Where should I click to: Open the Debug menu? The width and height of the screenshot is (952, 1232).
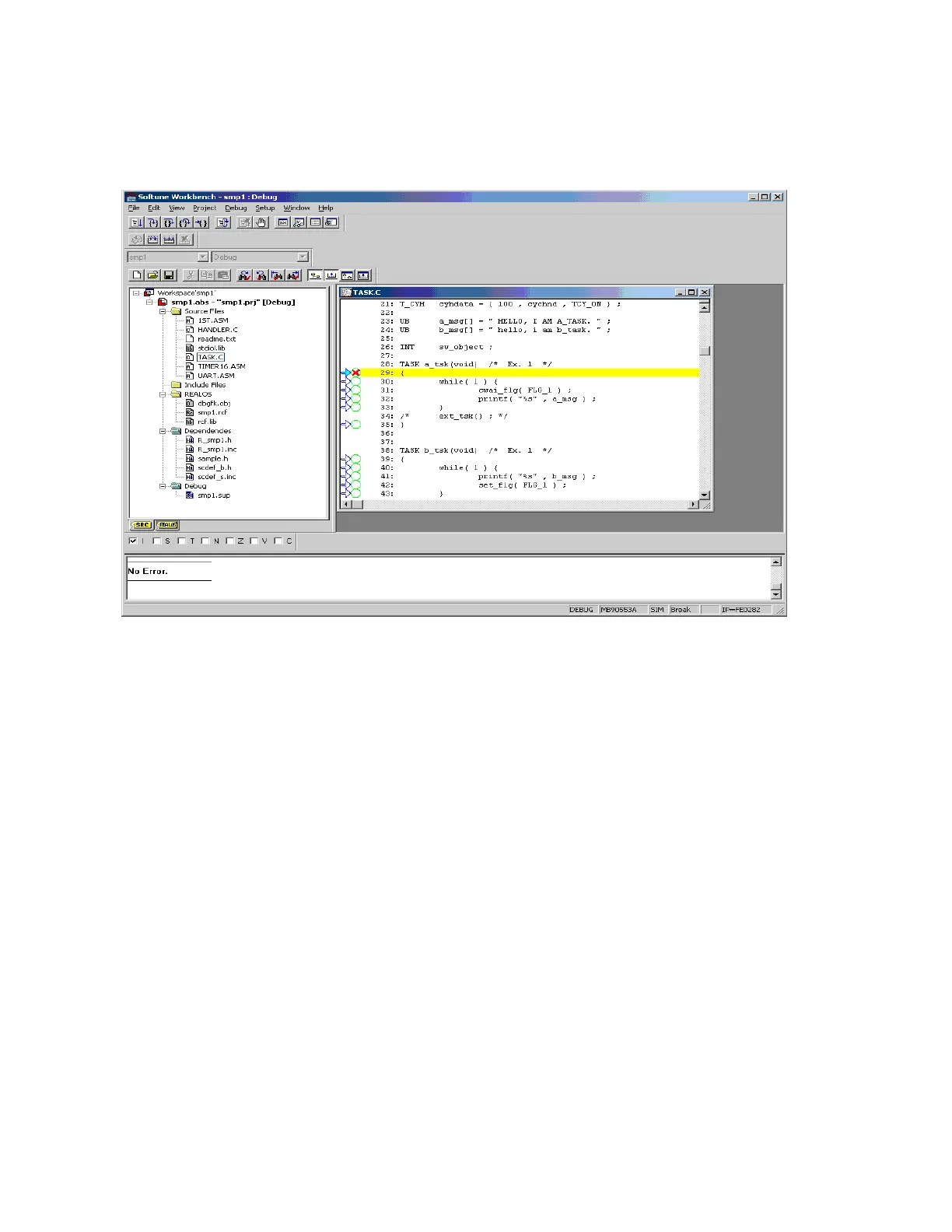(236, 208)
